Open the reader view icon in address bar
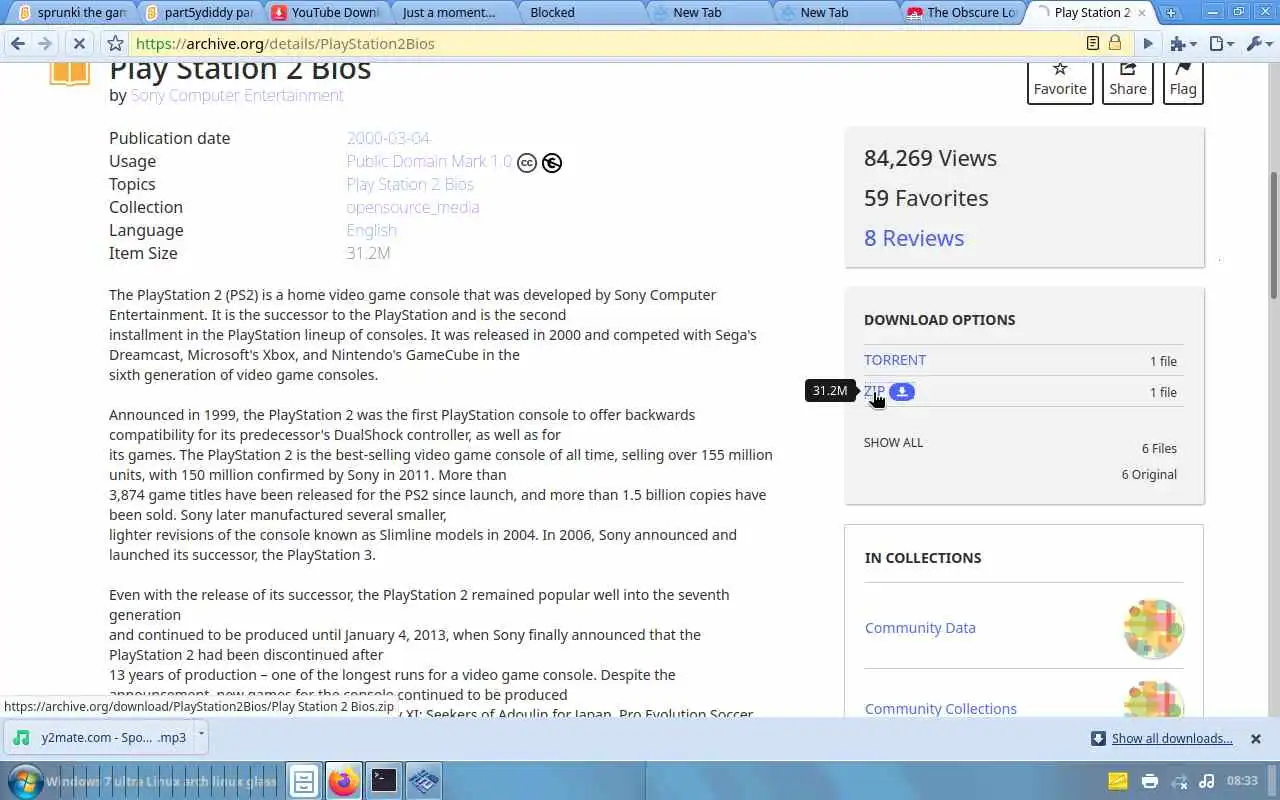The width and height of the screenshot is (1280, 800). (1093, 43)
